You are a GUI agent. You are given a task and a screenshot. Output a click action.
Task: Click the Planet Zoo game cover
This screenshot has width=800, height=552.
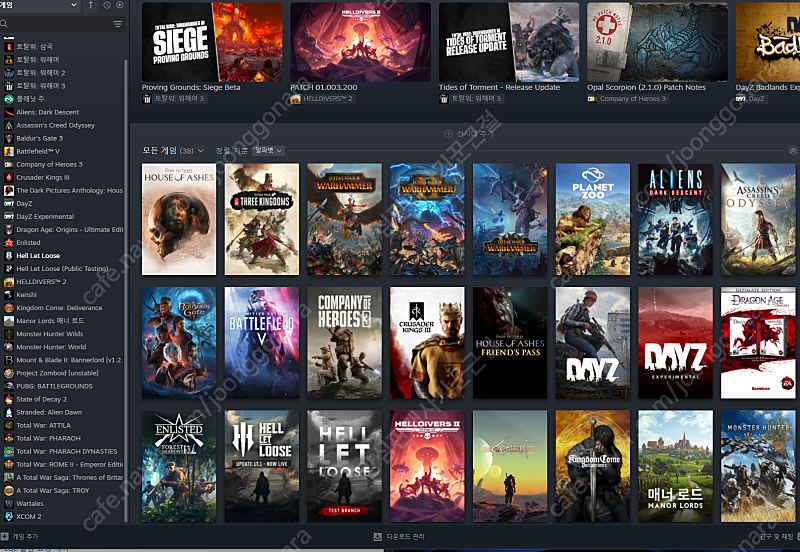click(x=593, y=219)
